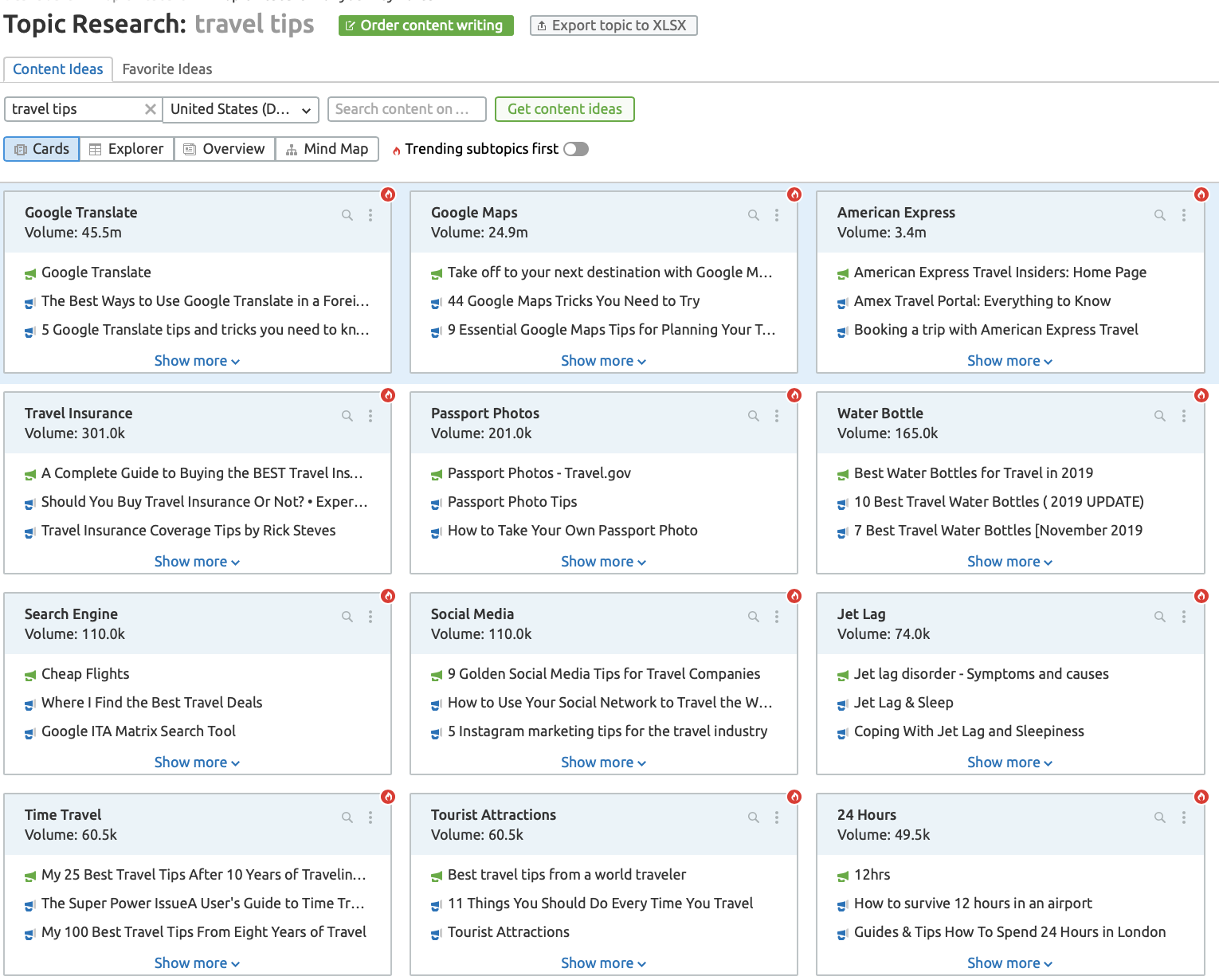1219x980 pixels.
Task: Click search icon on Google Maps card
Action: [754, 215]
